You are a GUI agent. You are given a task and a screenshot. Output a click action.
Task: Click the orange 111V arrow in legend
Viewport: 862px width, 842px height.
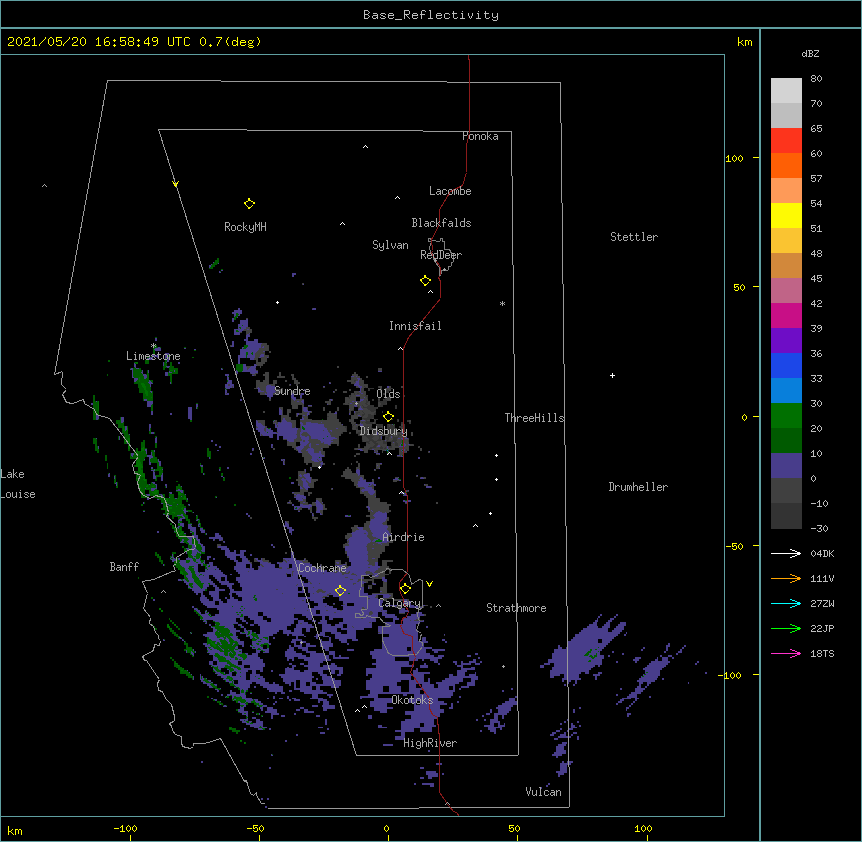(x=786, y=578)
